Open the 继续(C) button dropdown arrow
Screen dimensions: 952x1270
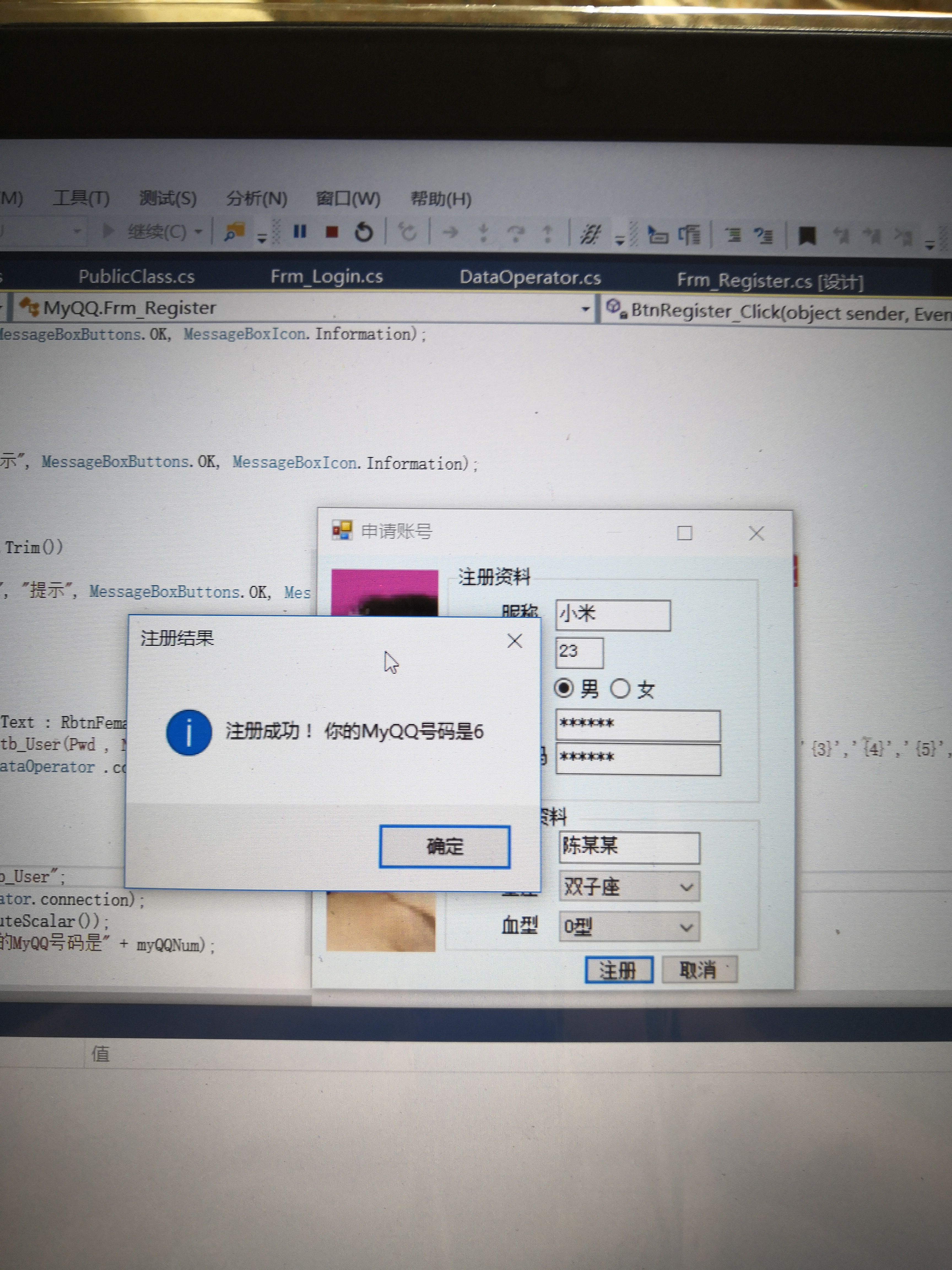[x=199, y=232]
